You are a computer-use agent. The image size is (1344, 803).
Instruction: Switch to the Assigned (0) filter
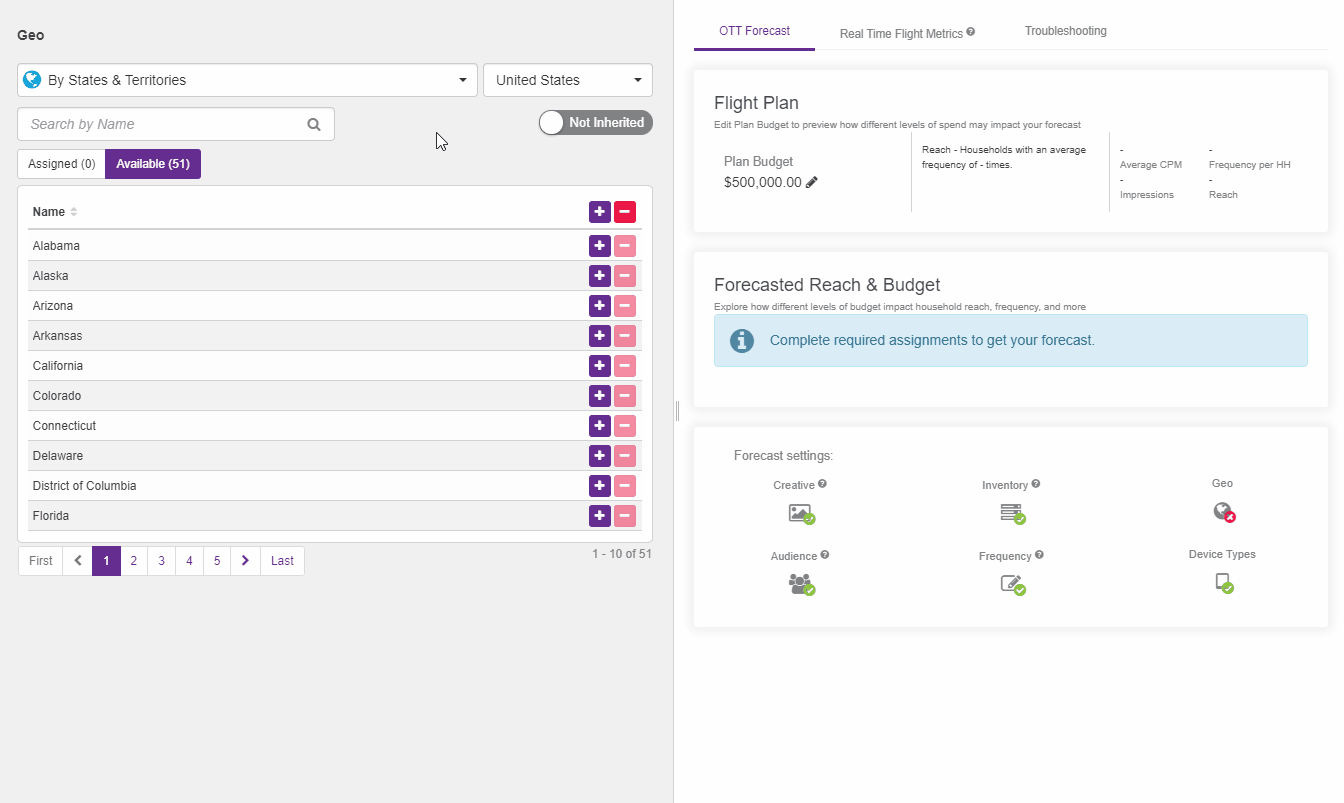60,163
